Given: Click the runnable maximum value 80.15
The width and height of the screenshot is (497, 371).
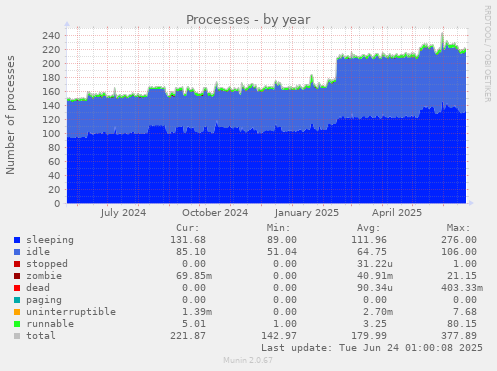Looking at the screenshot, I should point(462,324).
